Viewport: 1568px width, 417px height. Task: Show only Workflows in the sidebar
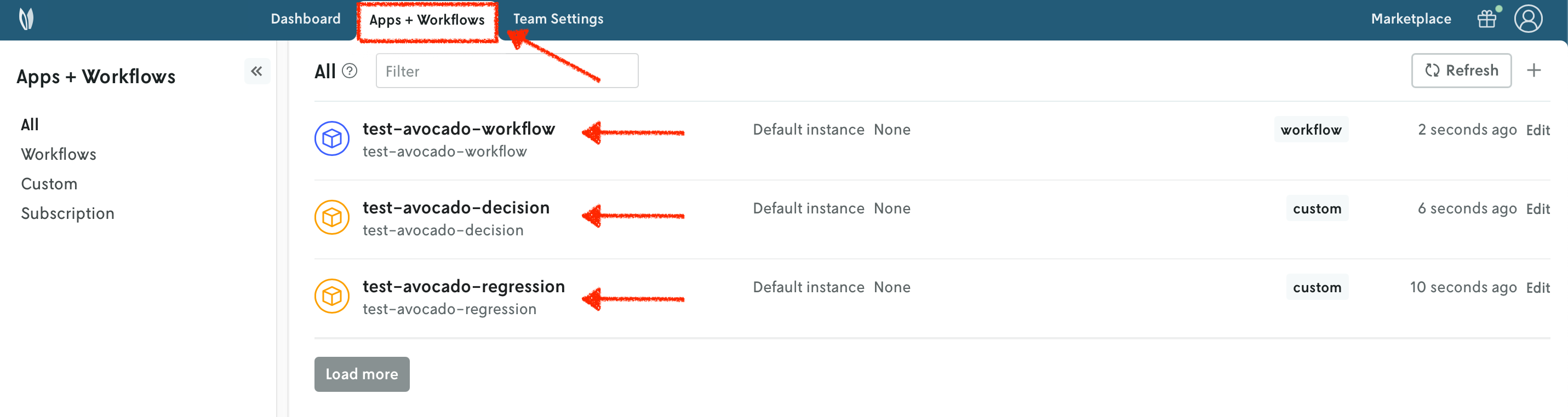point(59,154)
